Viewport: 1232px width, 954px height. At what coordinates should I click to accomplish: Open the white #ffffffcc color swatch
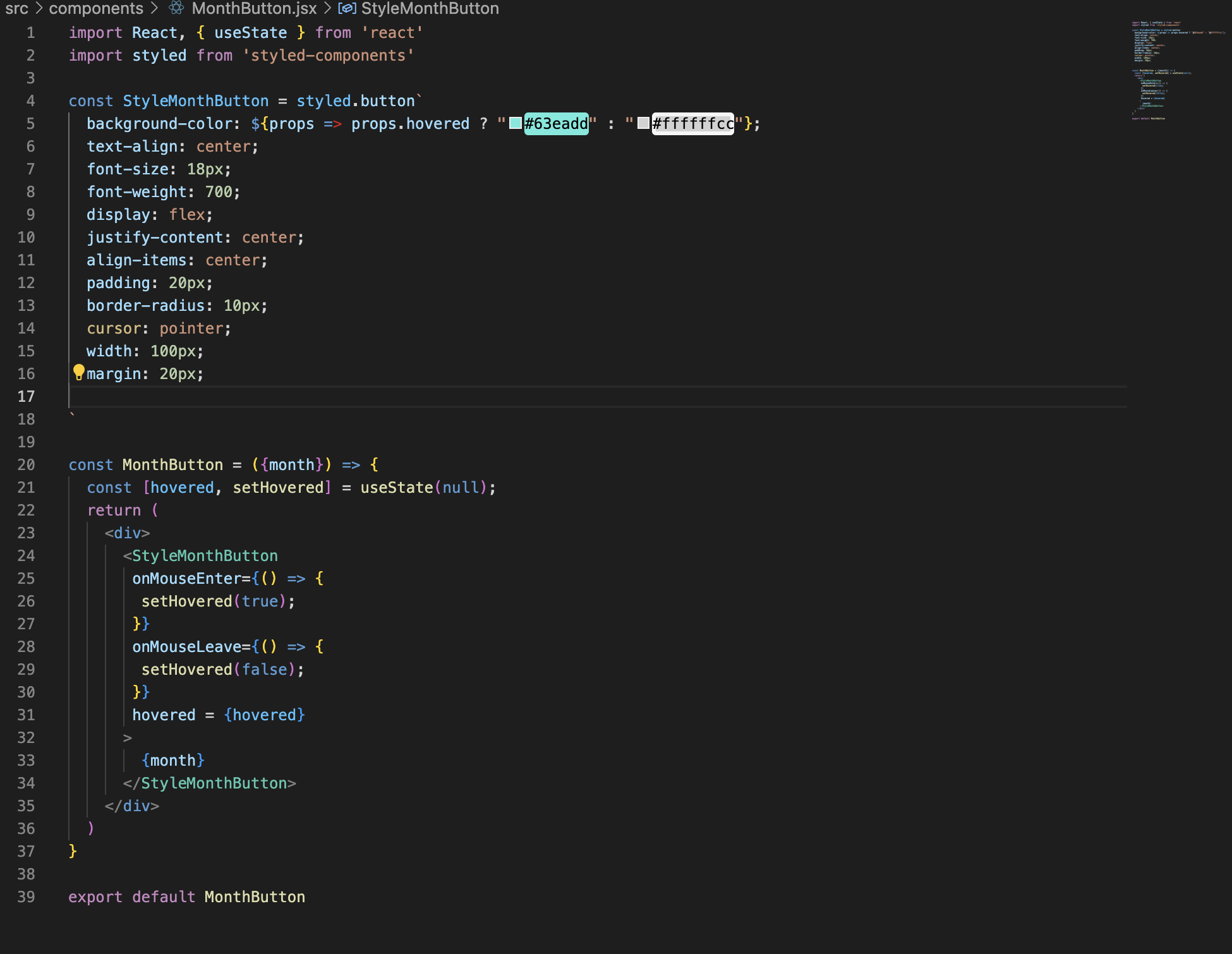tap(643, 123)
